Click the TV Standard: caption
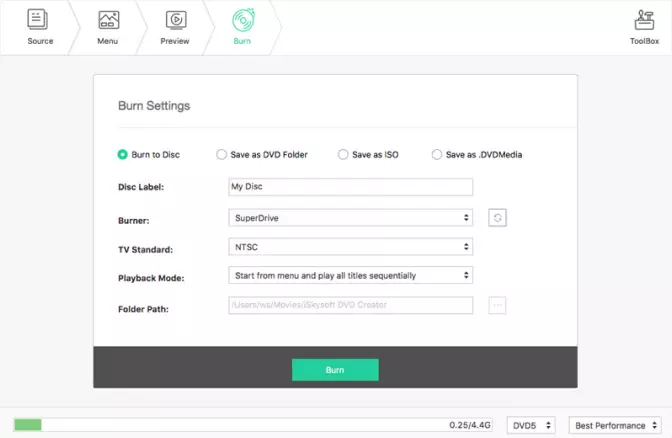This screenshot has width=672, height=438. [x=146, y=250]
